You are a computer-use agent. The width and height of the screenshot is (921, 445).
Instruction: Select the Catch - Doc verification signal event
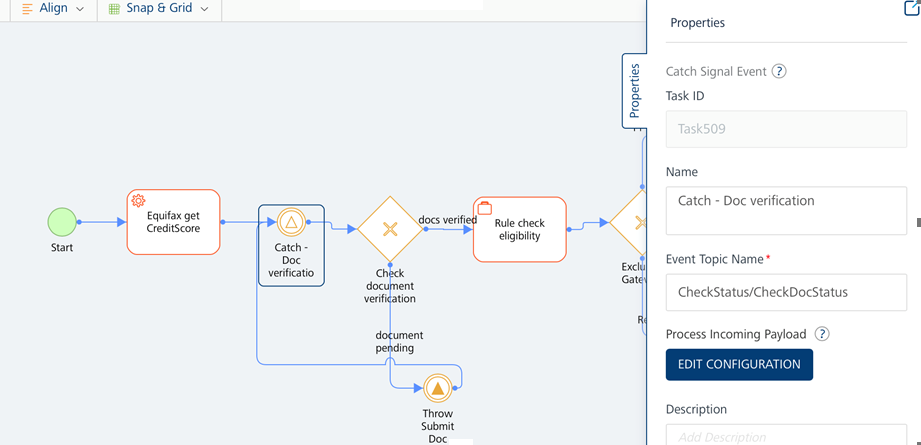point(290,222)
